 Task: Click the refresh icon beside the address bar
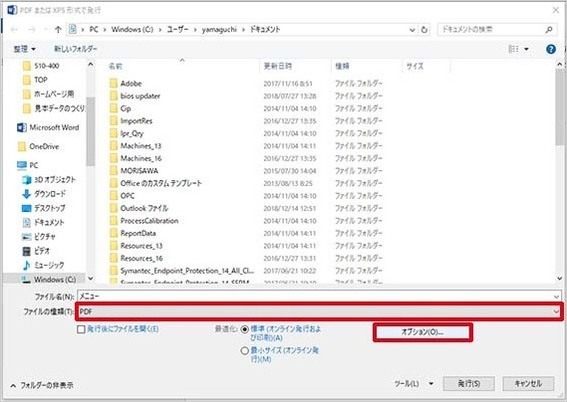click(425, 30)
